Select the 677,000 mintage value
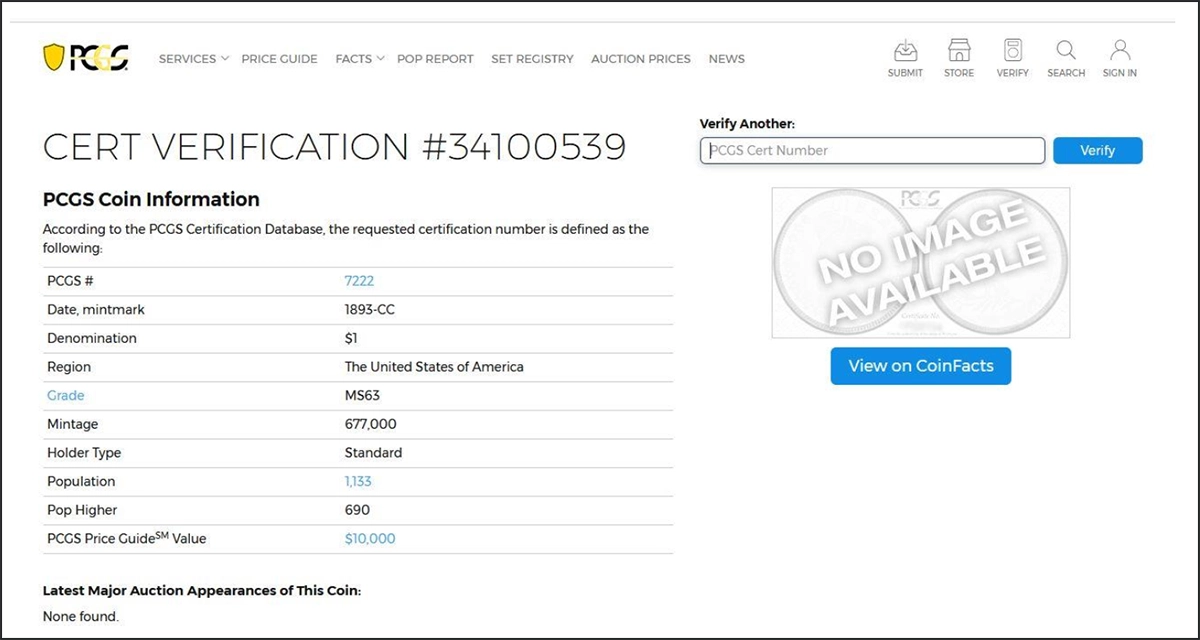This screenshot has height=640, width=1200. (x=371, y=424)
